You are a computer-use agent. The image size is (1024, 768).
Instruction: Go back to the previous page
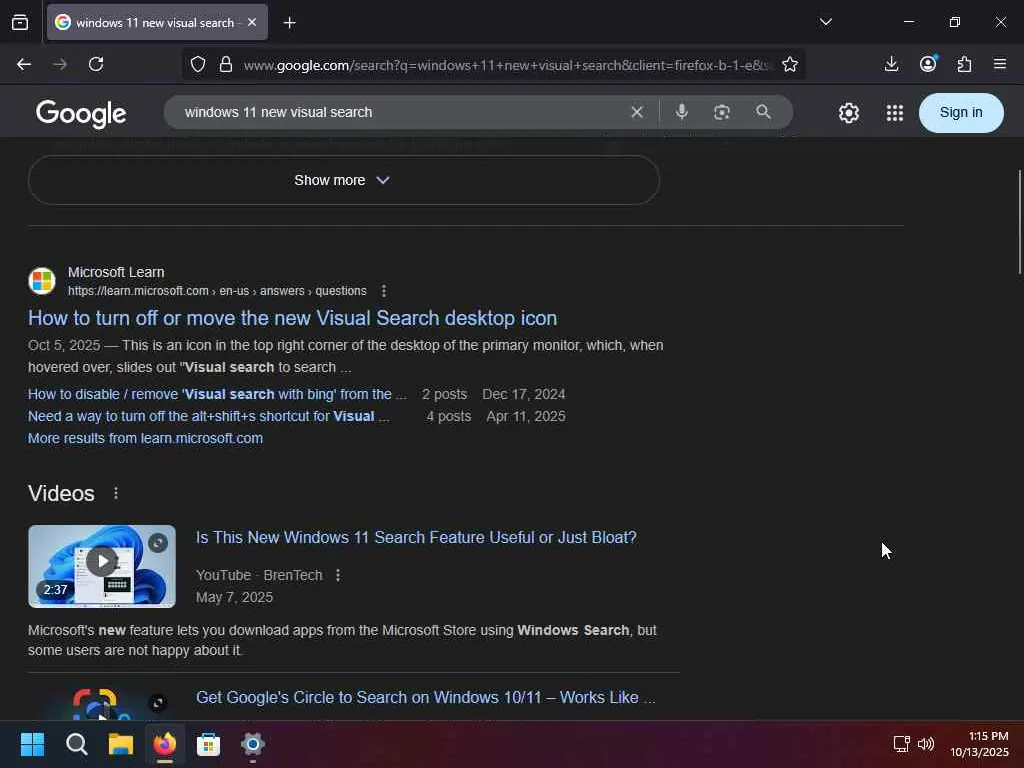pos(24,64)
